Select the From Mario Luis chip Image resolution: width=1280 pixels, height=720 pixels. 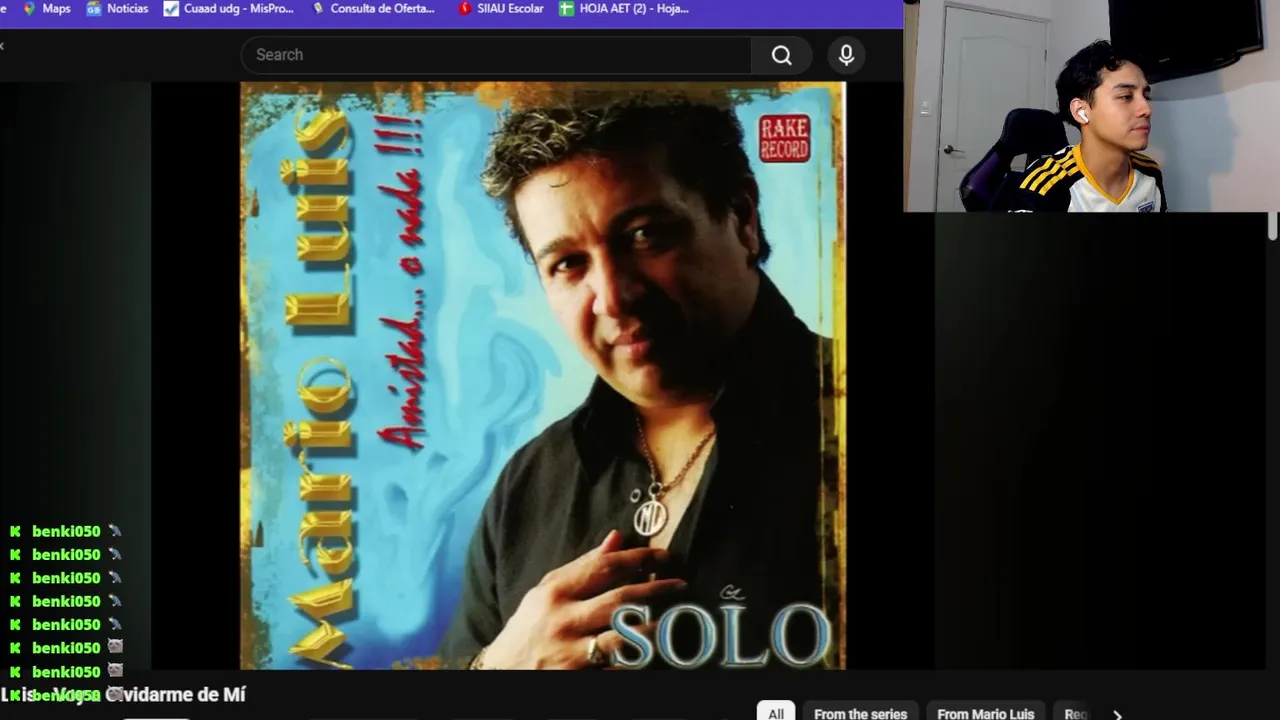[x=985, y=713]
